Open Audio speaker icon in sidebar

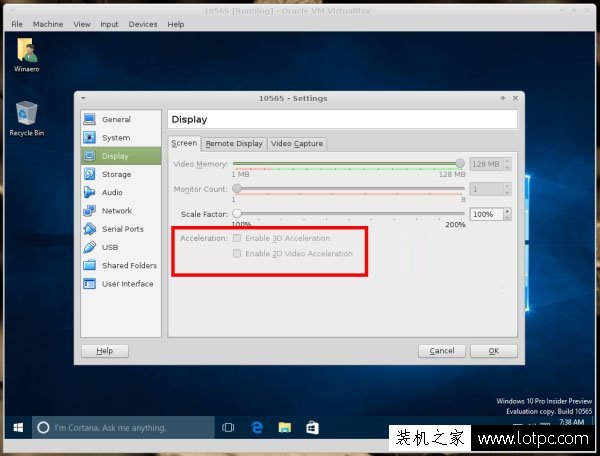pos(90,192)
